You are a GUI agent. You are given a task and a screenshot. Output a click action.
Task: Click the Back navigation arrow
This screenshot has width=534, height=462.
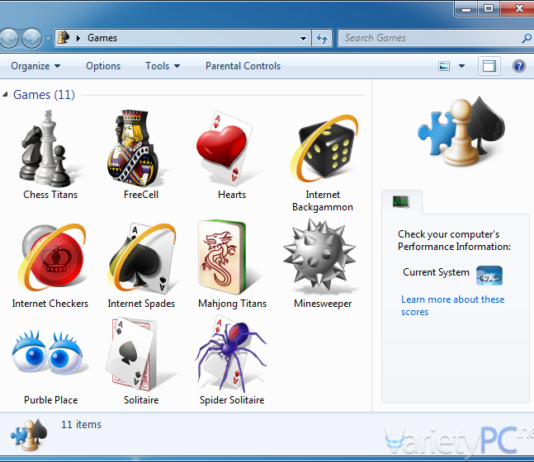click(9, 38)
